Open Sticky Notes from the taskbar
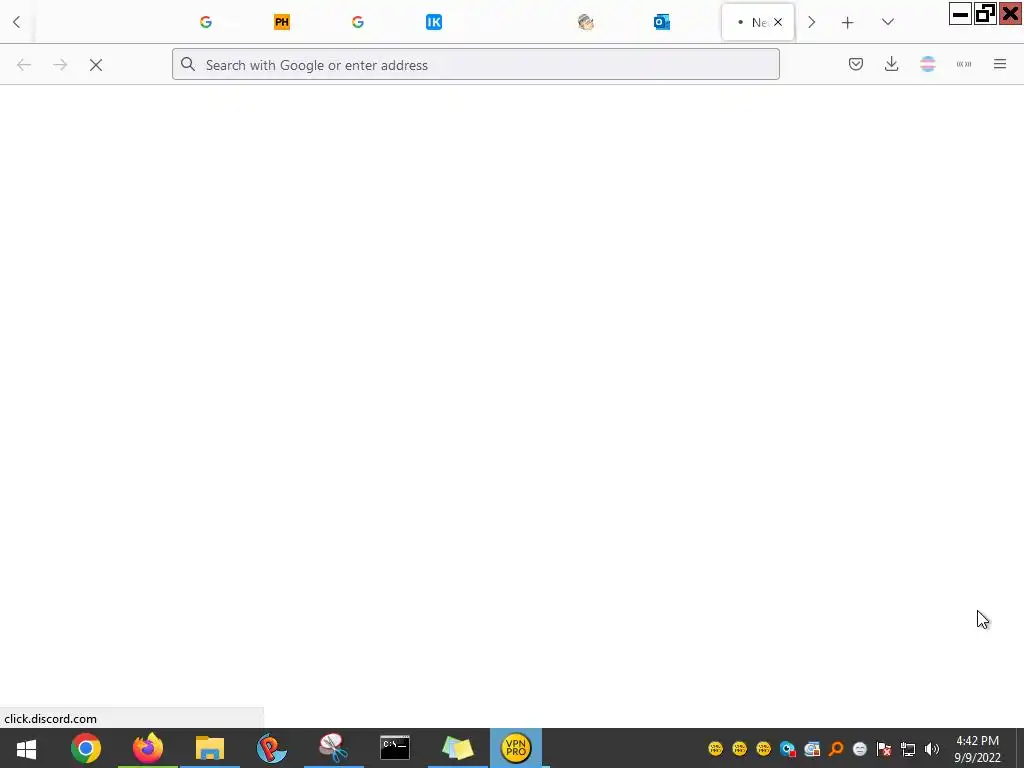Image resolution: width=1024 pixels, height=768 pixels. click(457, 748)
